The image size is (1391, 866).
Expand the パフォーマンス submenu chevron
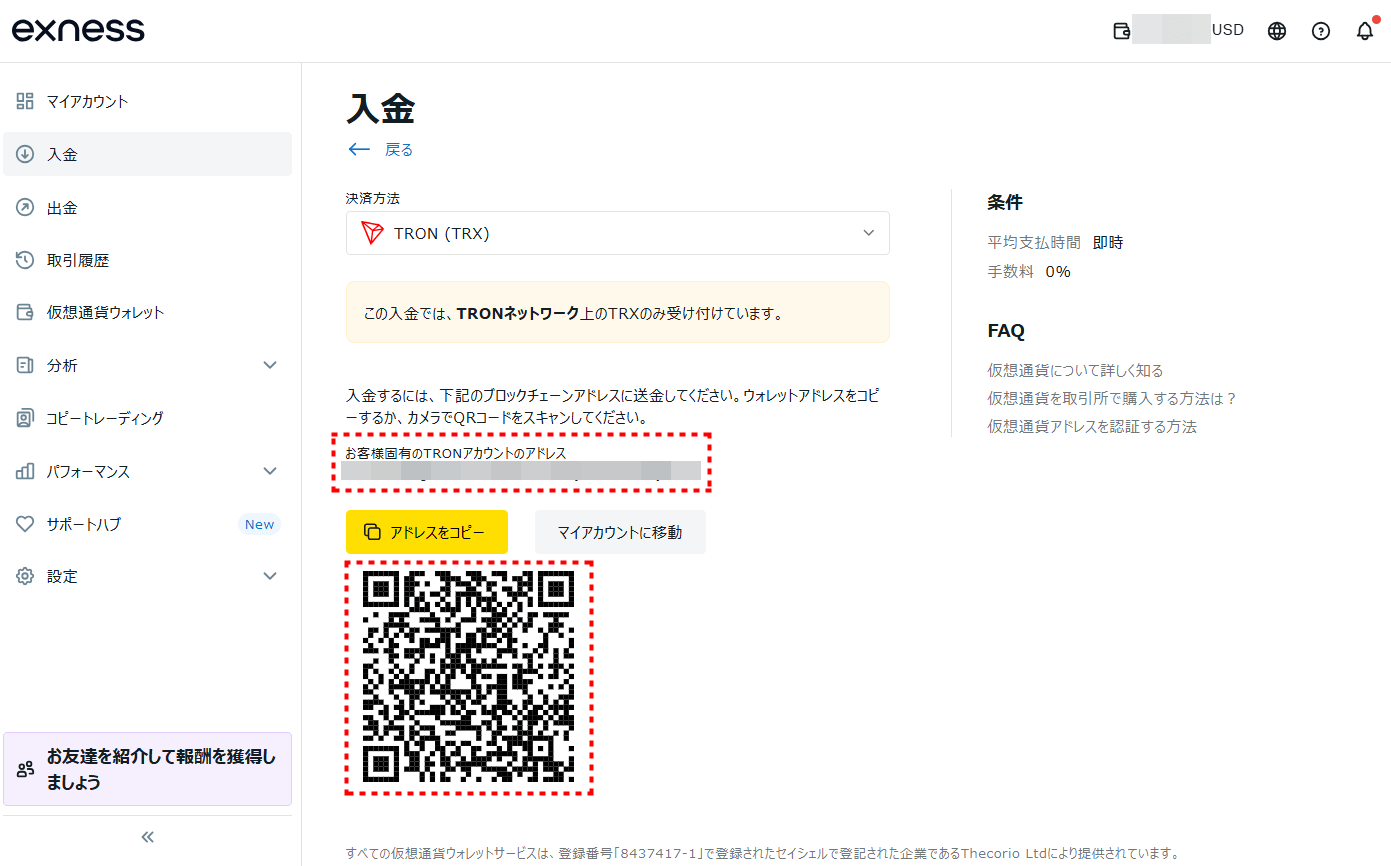click(x=270, y=471)
